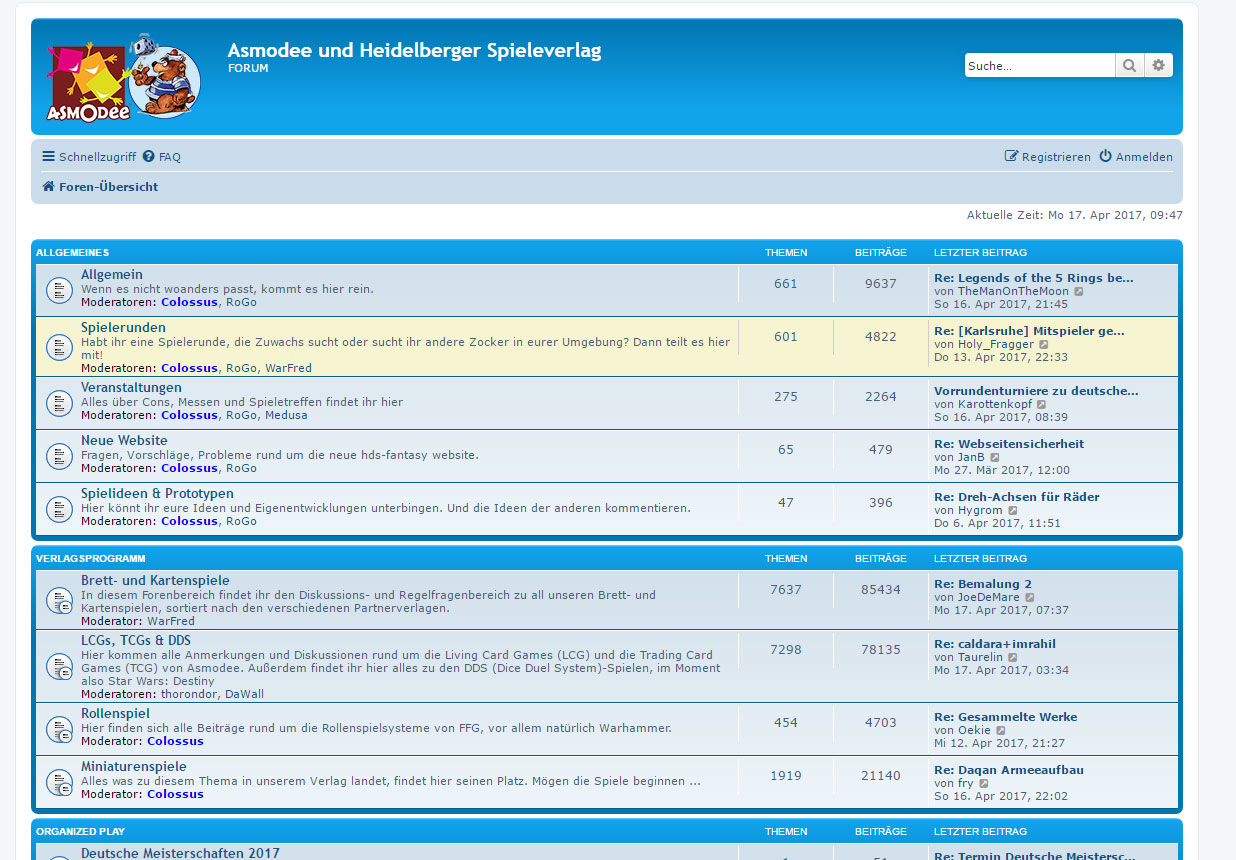
Task: Open the Anmelden login page
Action: tap(1136, 157)
